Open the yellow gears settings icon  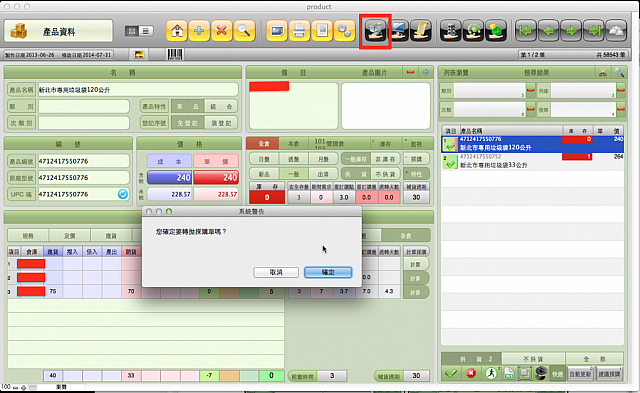344,31
